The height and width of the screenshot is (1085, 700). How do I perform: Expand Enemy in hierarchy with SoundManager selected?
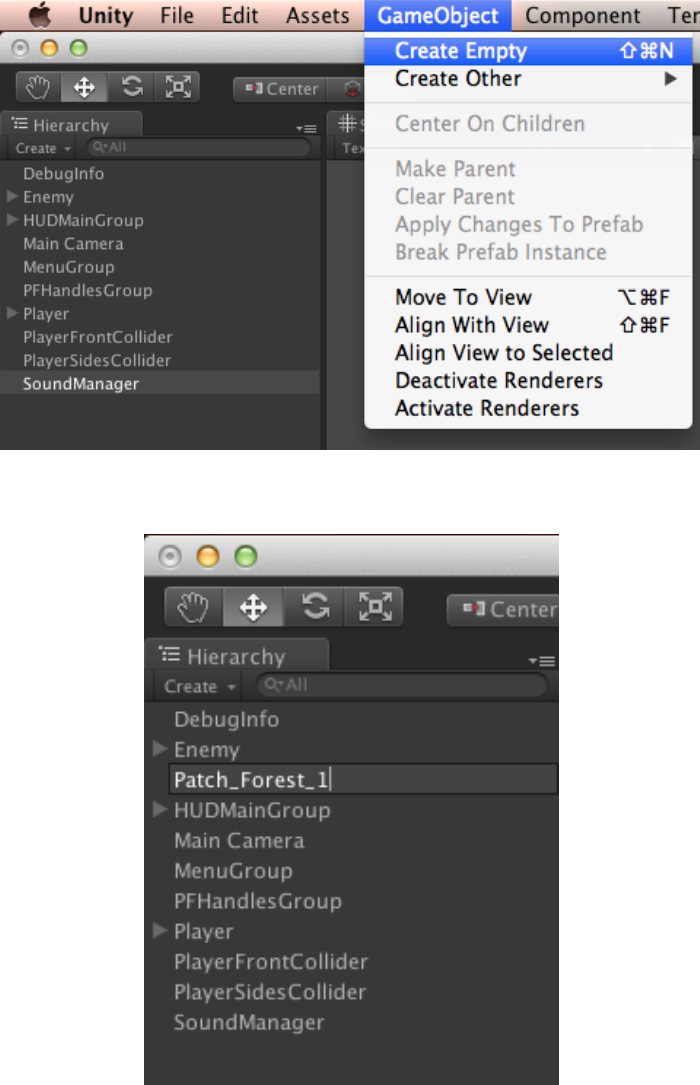click(12, 197)
